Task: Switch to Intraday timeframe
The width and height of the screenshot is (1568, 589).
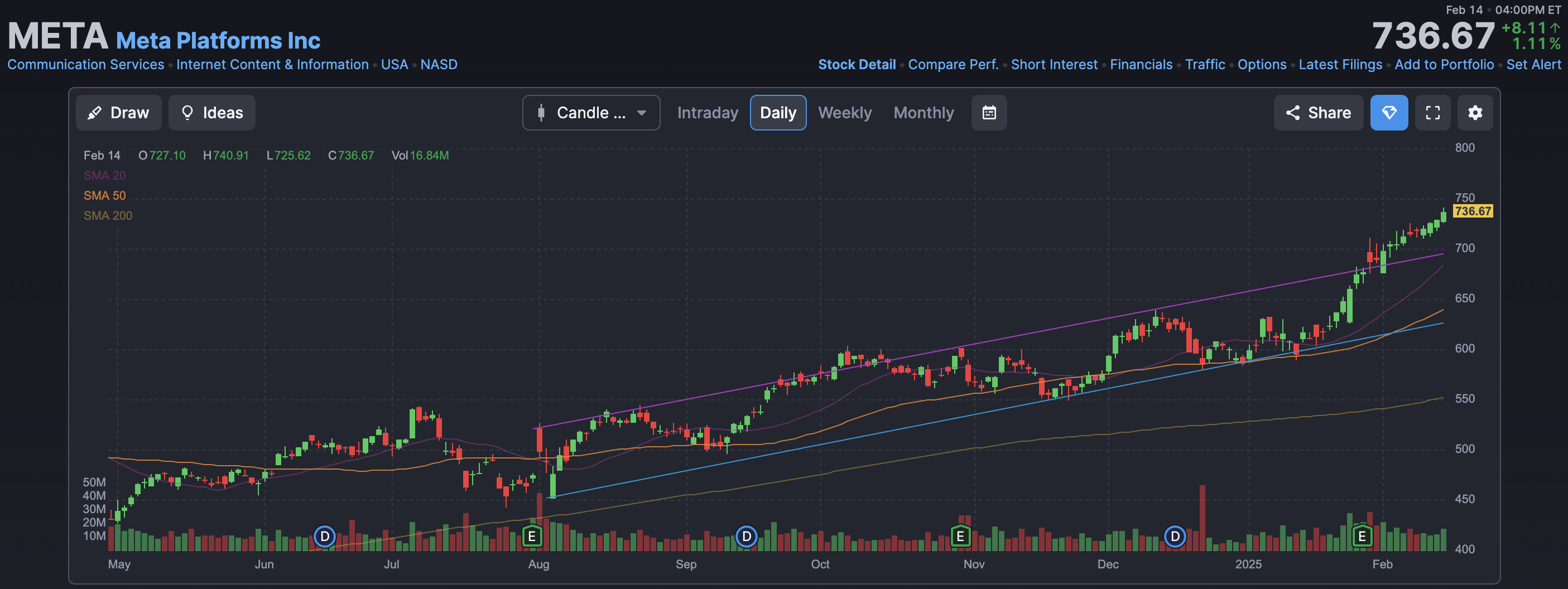Action: coord(708,113)
